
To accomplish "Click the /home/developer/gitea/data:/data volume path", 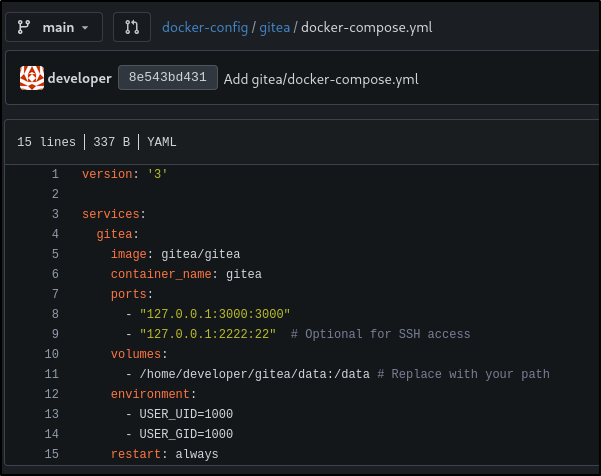I will point(255,374).
